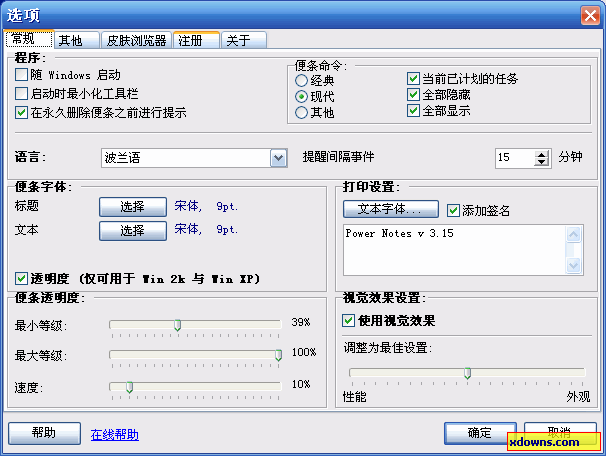This screenshot has width=606, height=456.
Task: Click the signature text box with Power Notes
Action: coord(454,250)
